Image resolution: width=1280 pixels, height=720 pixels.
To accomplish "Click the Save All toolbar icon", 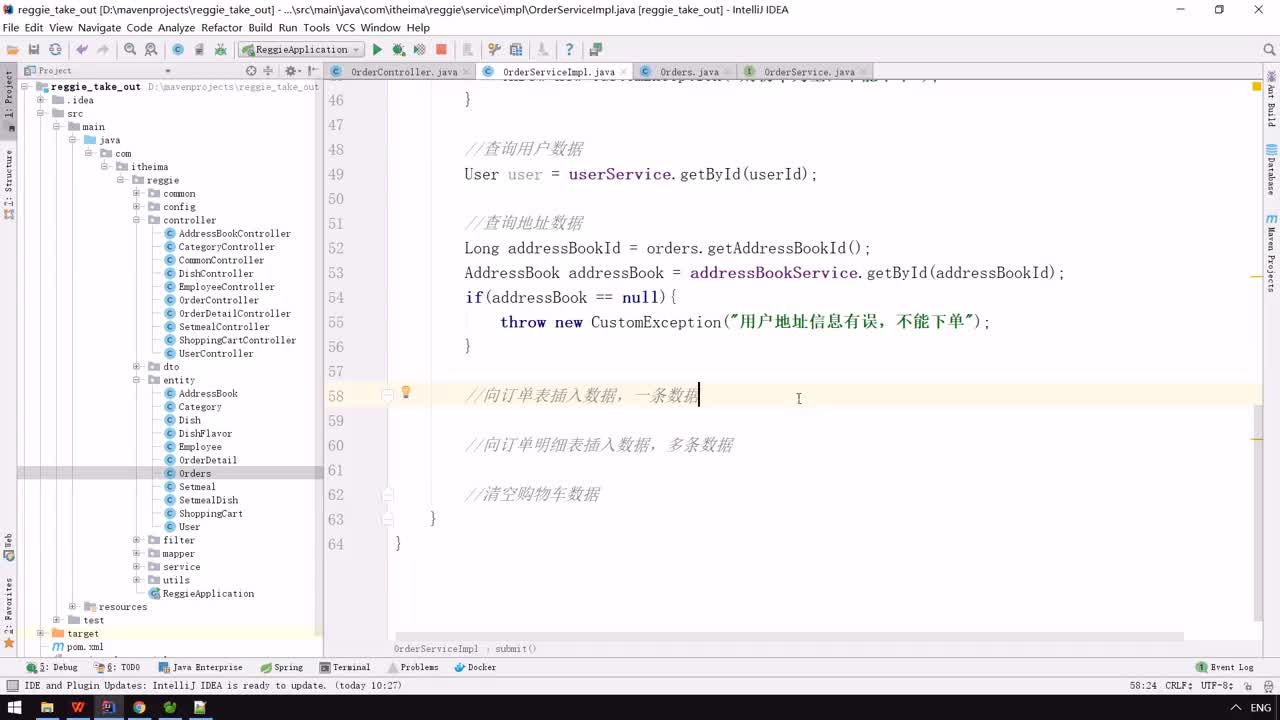I will 34,49.
